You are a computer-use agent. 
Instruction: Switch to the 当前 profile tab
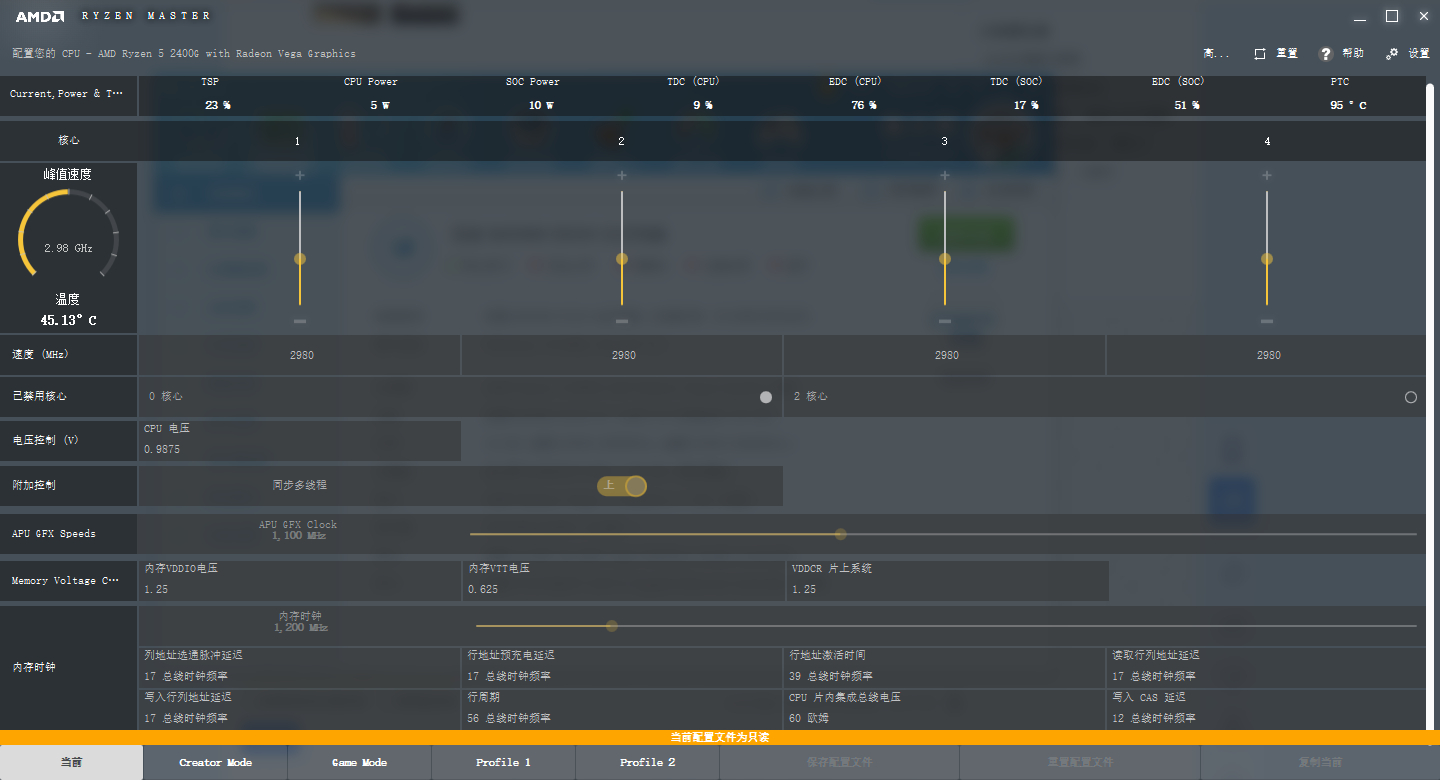(x=71, y=763)
